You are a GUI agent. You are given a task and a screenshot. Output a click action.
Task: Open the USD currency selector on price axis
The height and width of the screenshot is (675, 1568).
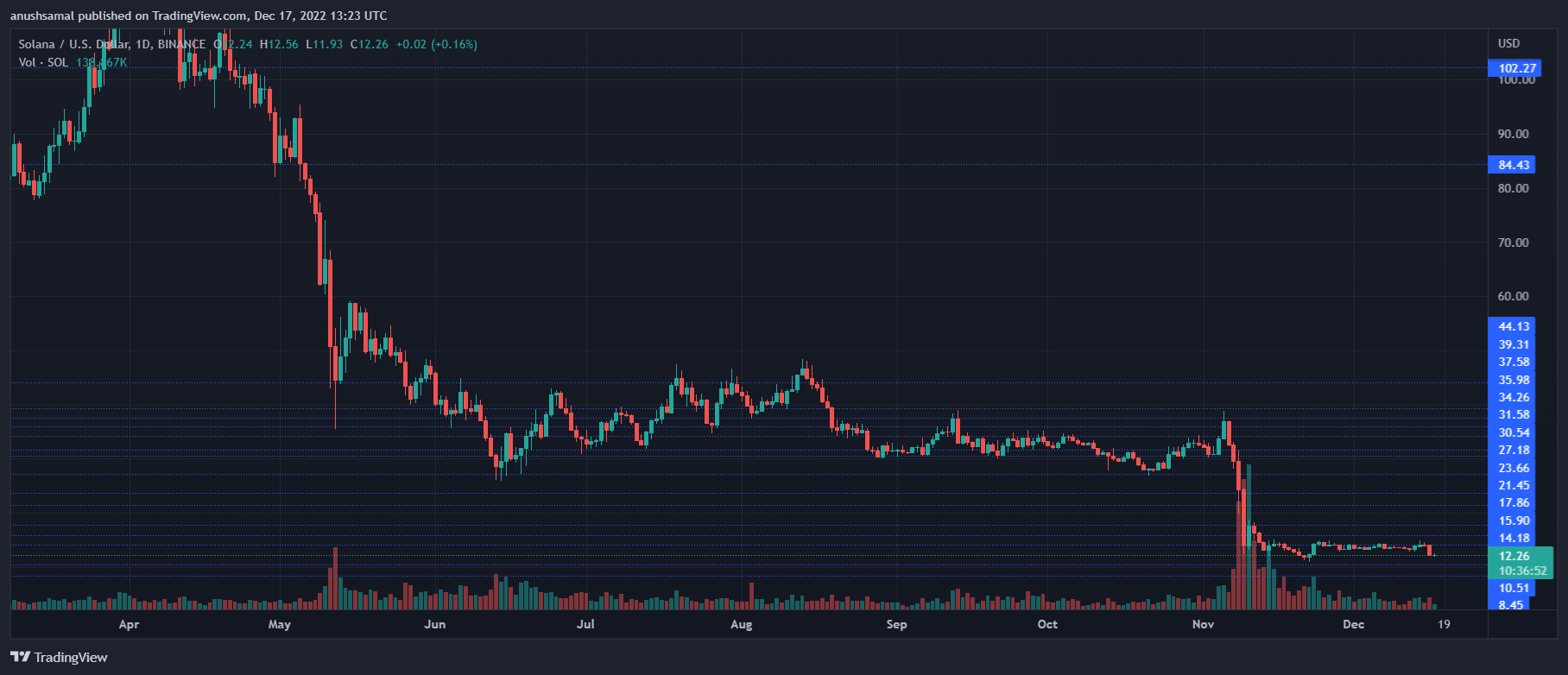(1508, 43)
